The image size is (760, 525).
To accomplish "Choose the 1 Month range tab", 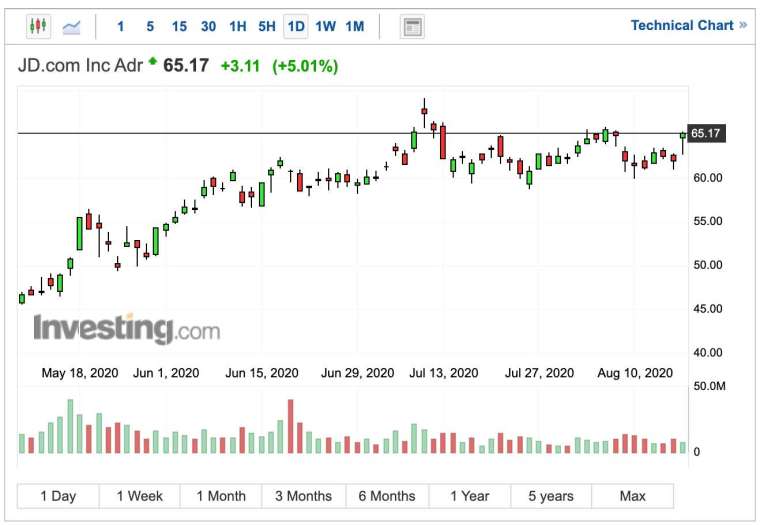I will (x=221, y=496).
